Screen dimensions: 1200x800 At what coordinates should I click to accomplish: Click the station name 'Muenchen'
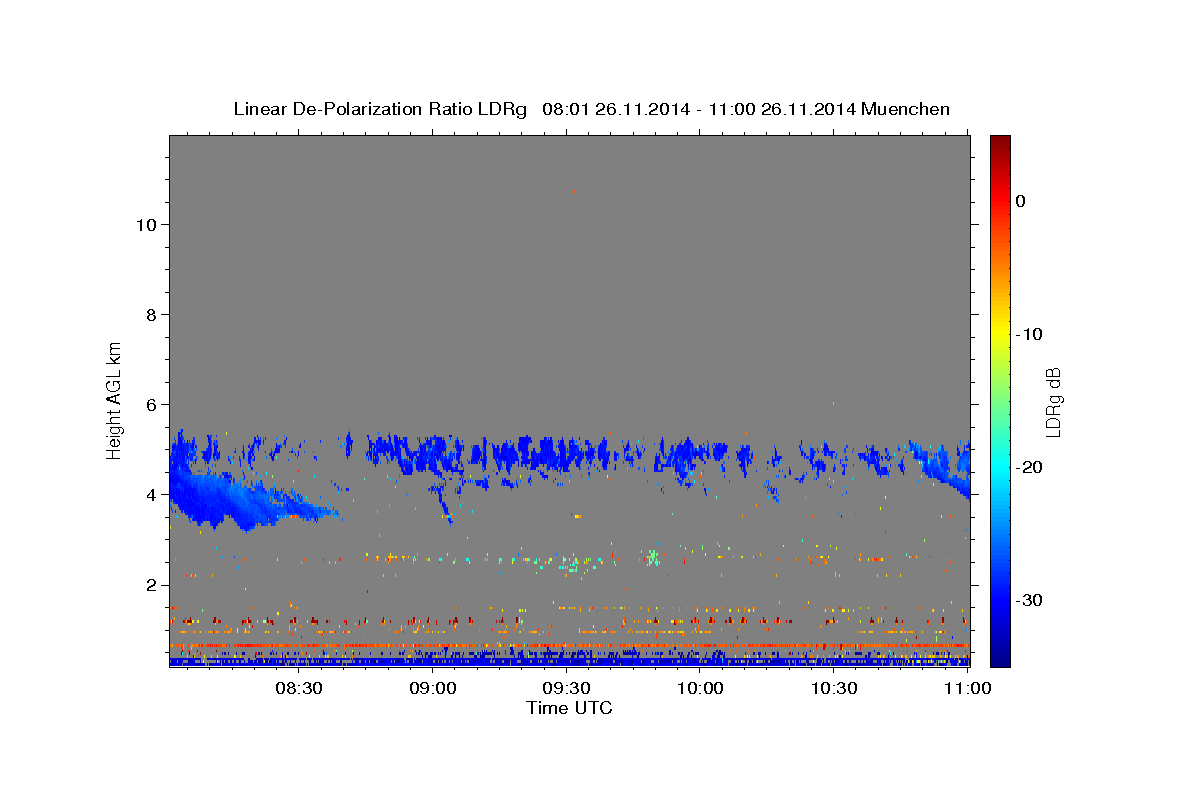pyautogui.click(x=906, y=109)
